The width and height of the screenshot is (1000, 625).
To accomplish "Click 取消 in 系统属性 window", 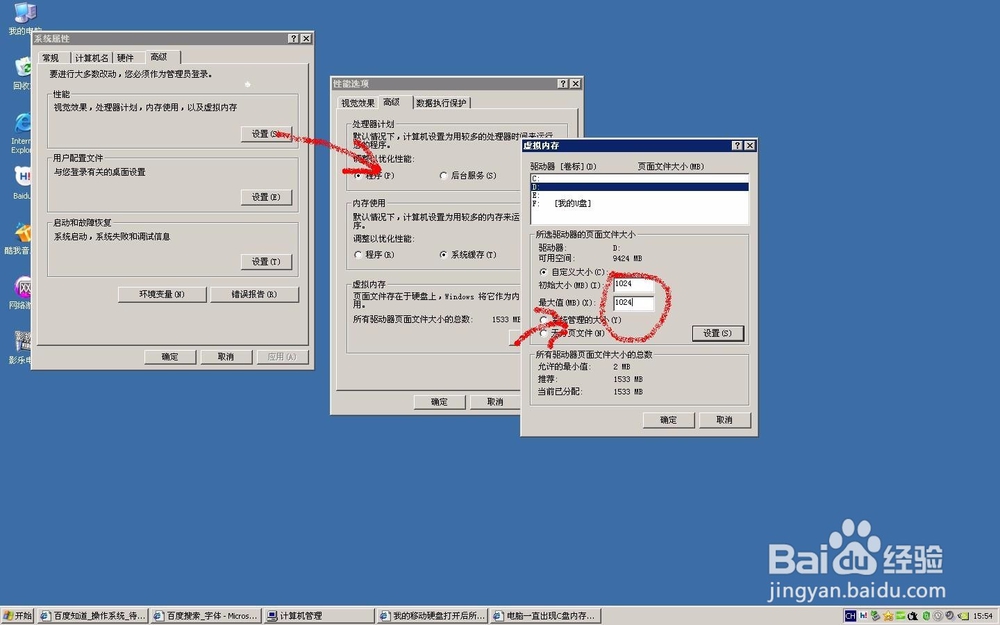I will [x=226, y=357].
